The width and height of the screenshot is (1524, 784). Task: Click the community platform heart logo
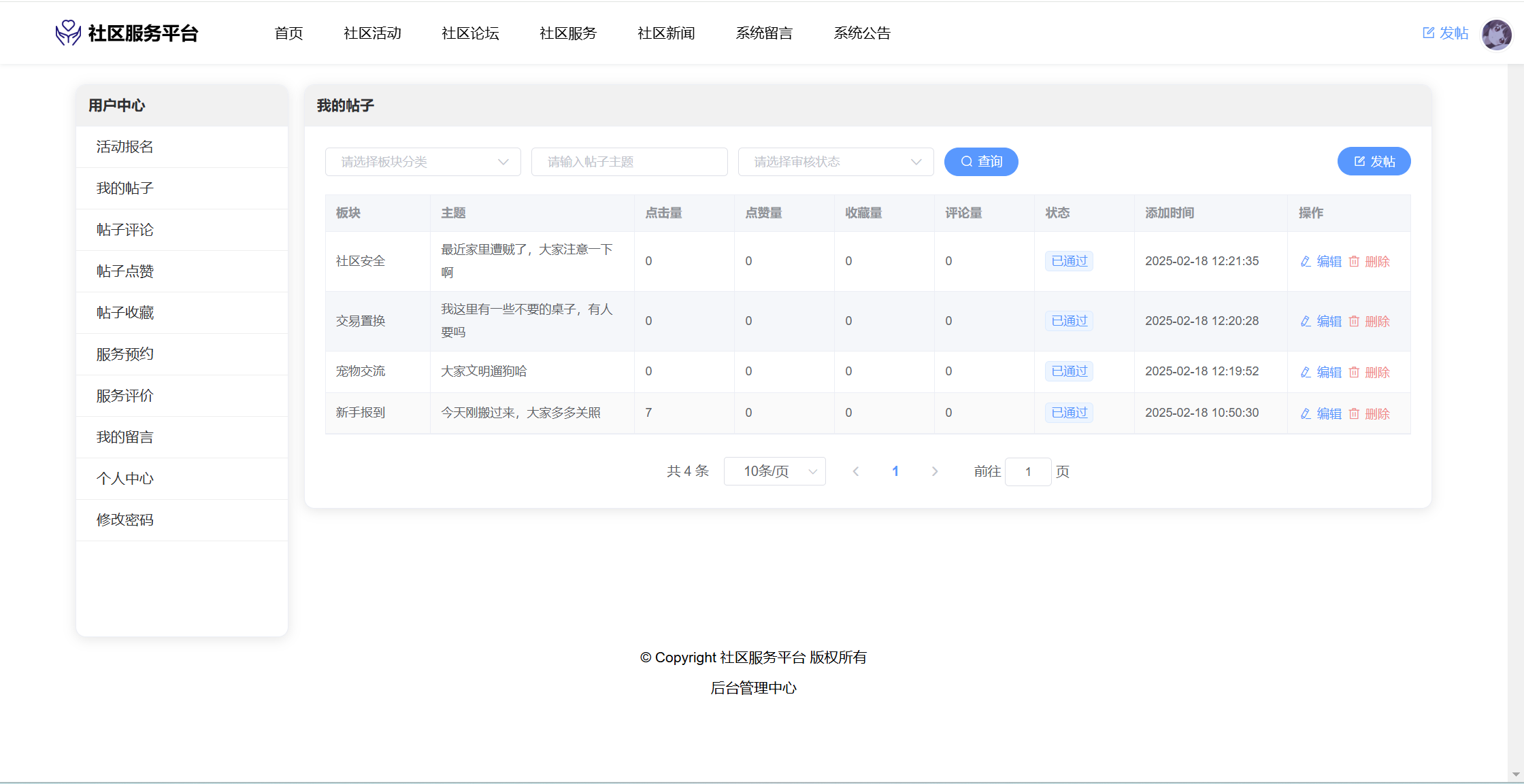(68, 33)
